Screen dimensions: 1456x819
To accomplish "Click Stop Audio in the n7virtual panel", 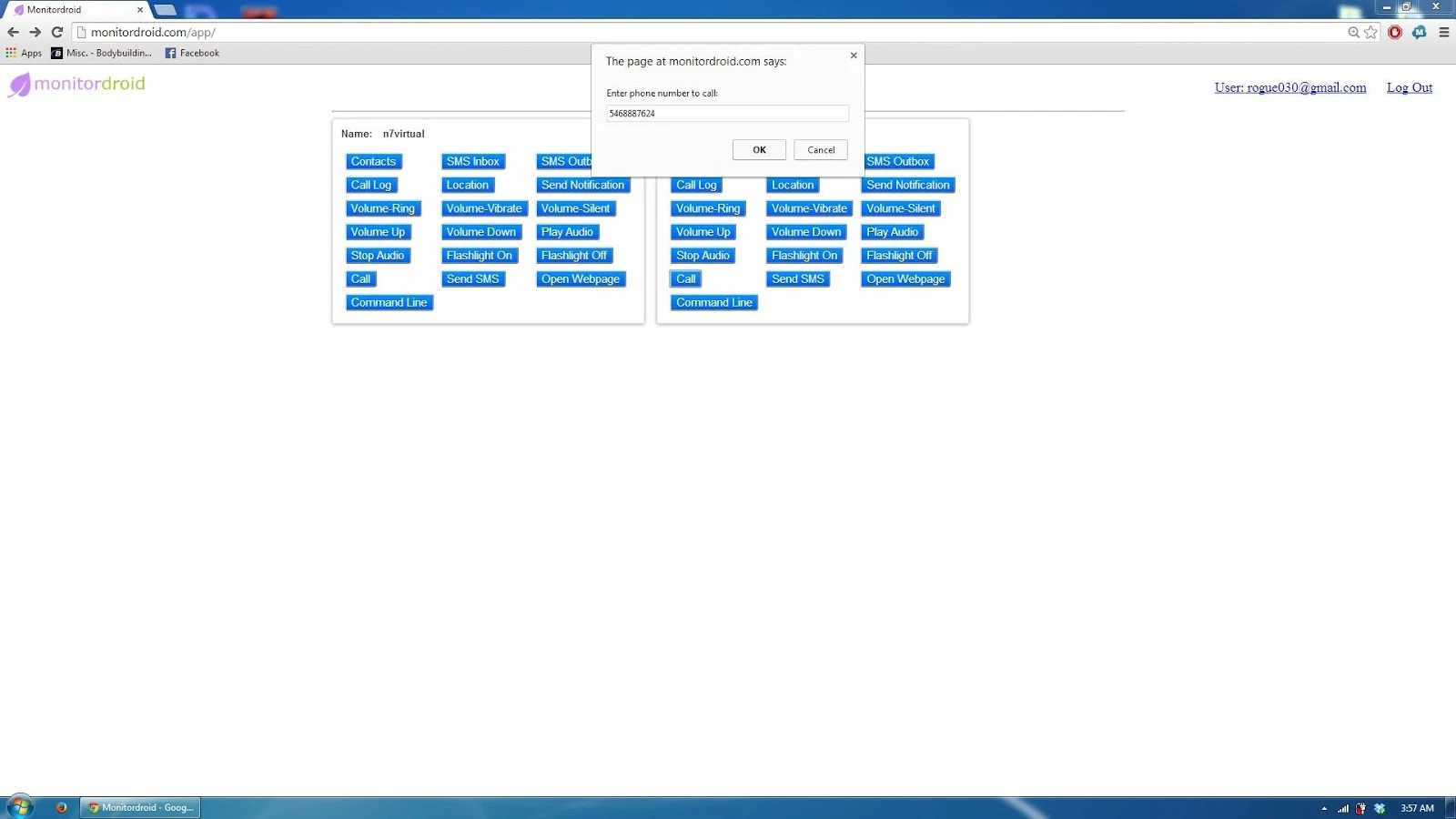I will click(x=378, y=257).
